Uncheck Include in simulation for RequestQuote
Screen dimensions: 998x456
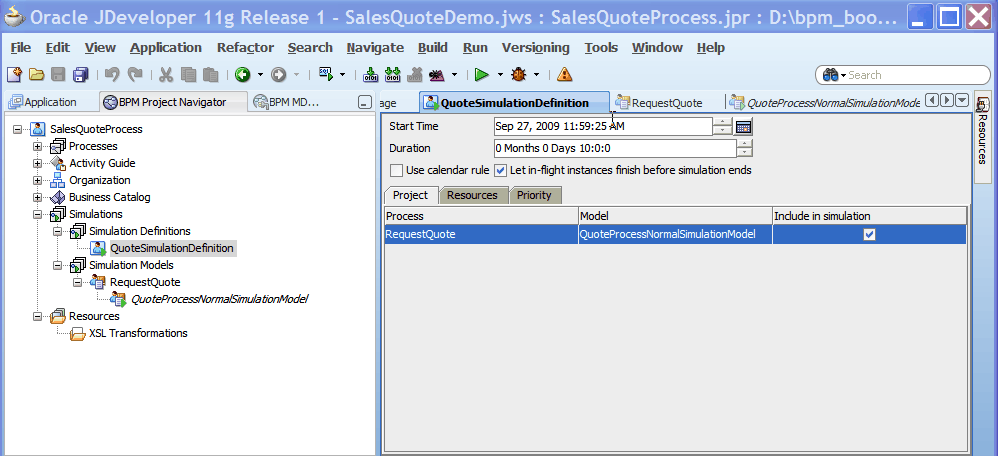(869, 234)
